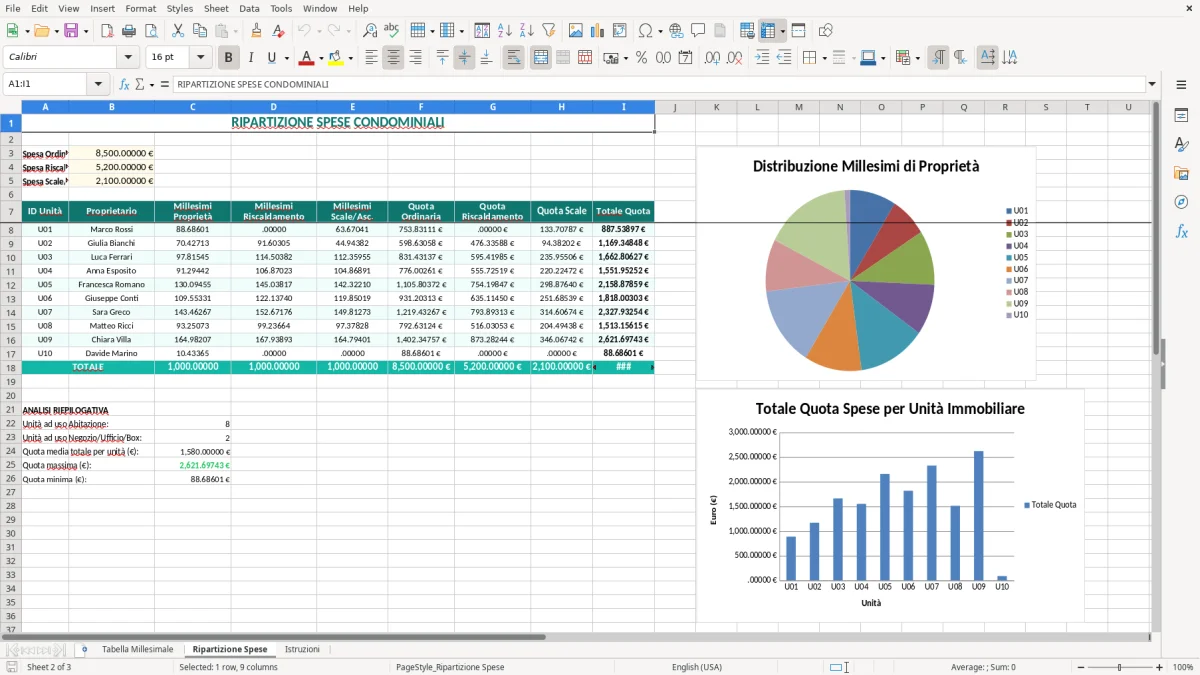Open the Data menu
The width and height of the screenshot is (1200, 675).
coord(249,8)
